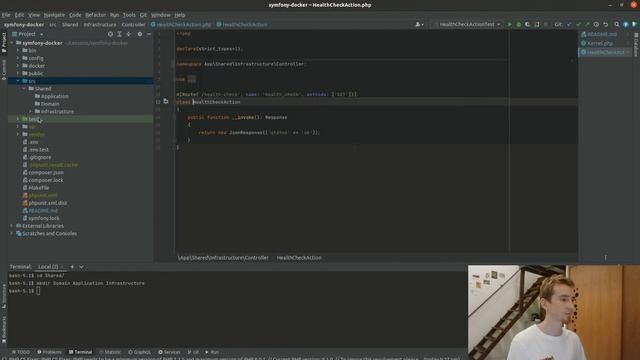The height and width of the screenshot is (360, 640).
Task: Open the Navigate menu
Action: coord(54,15)
